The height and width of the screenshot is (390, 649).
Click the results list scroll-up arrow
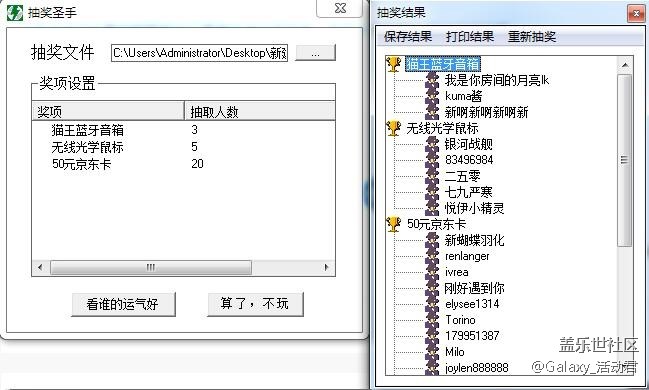[625, 65]
